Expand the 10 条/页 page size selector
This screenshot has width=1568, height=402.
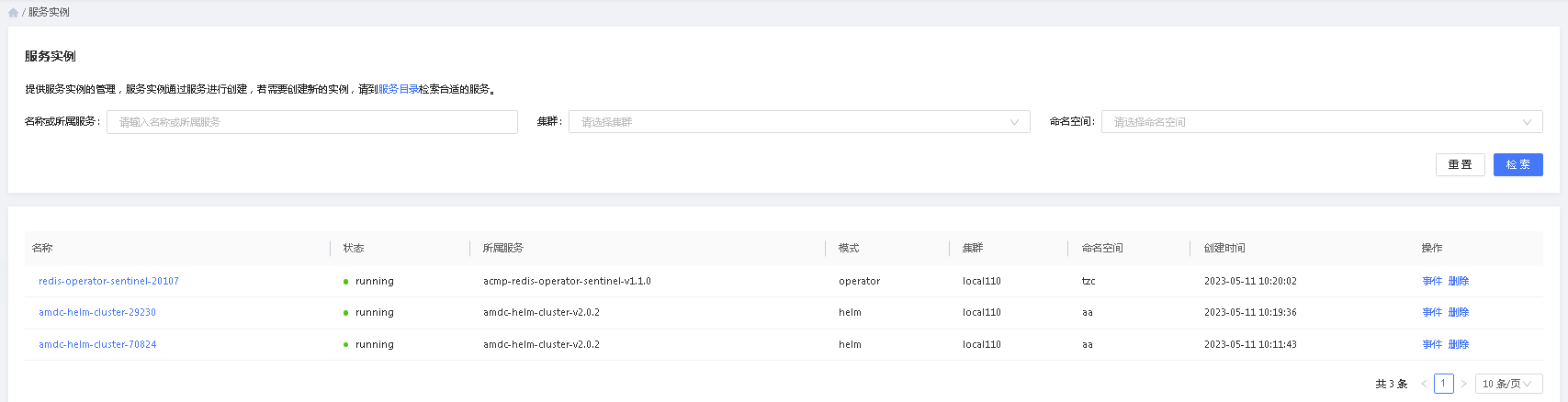point(1507,384)
